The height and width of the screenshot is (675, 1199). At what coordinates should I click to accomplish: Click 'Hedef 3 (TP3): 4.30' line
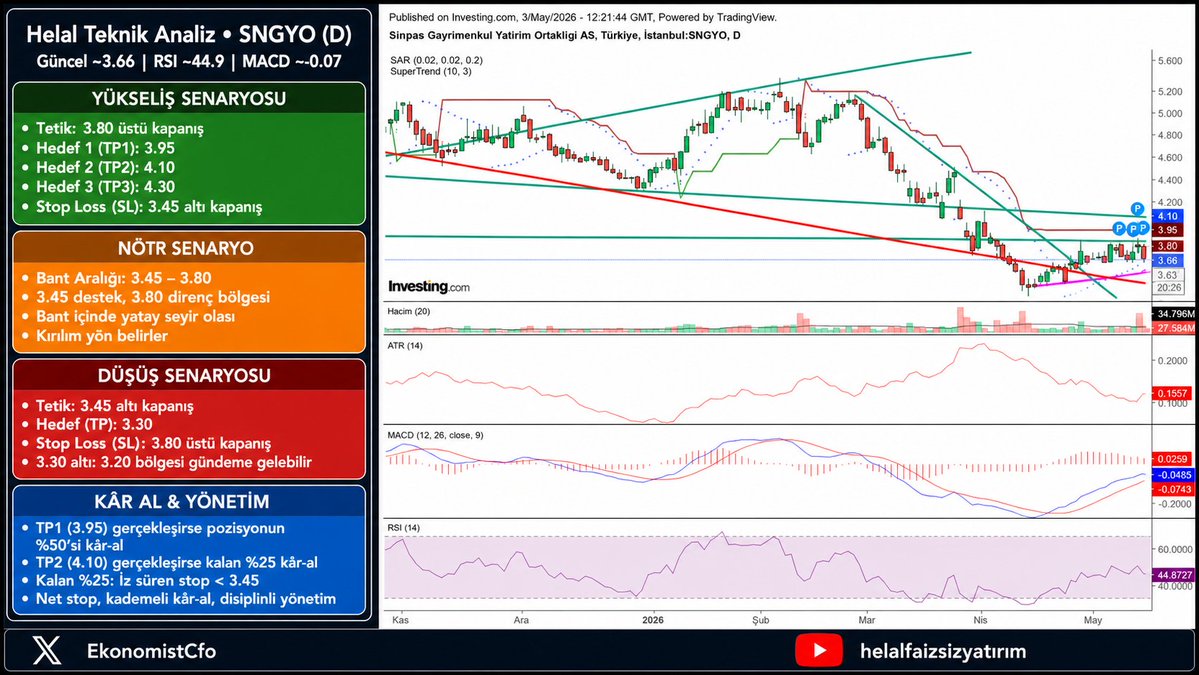[105, 187]
